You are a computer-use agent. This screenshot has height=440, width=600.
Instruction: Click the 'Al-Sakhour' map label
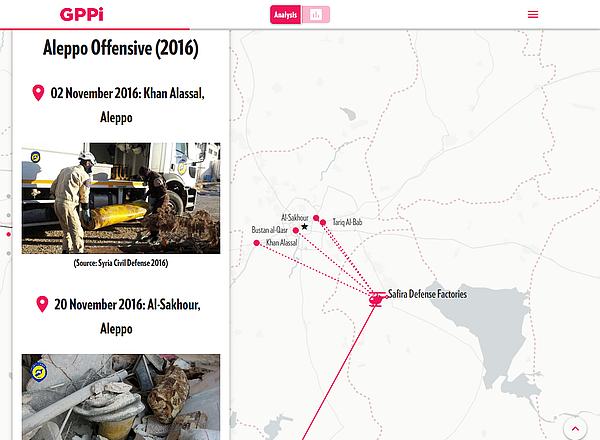point(295,218)
